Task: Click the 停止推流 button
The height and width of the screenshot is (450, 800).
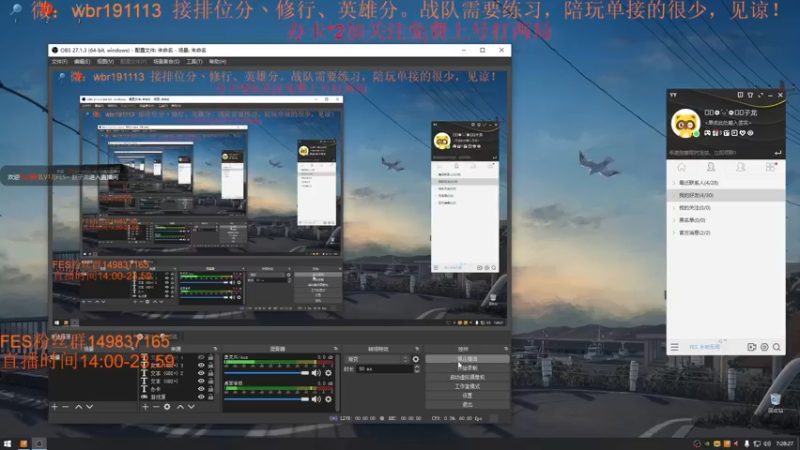Action: click(467, 359)
